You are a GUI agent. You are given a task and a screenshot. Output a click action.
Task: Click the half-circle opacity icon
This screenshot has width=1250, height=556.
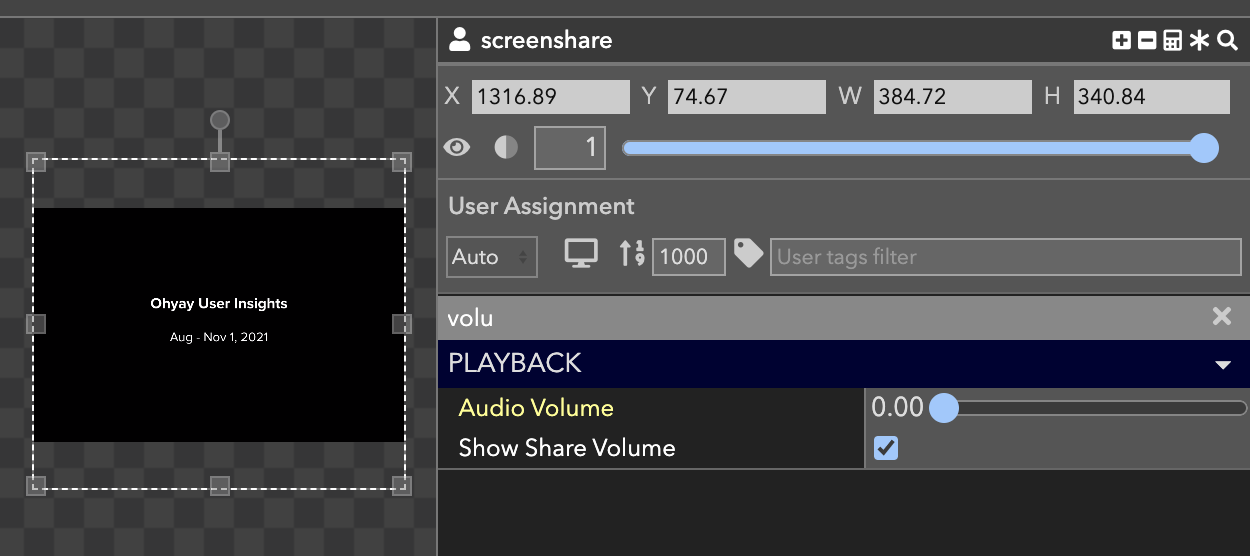[507, 148]
